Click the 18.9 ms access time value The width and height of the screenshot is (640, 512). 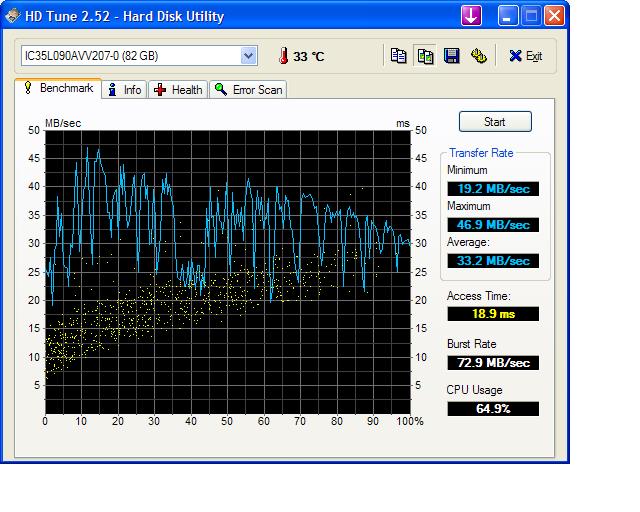tap(493, 314)
